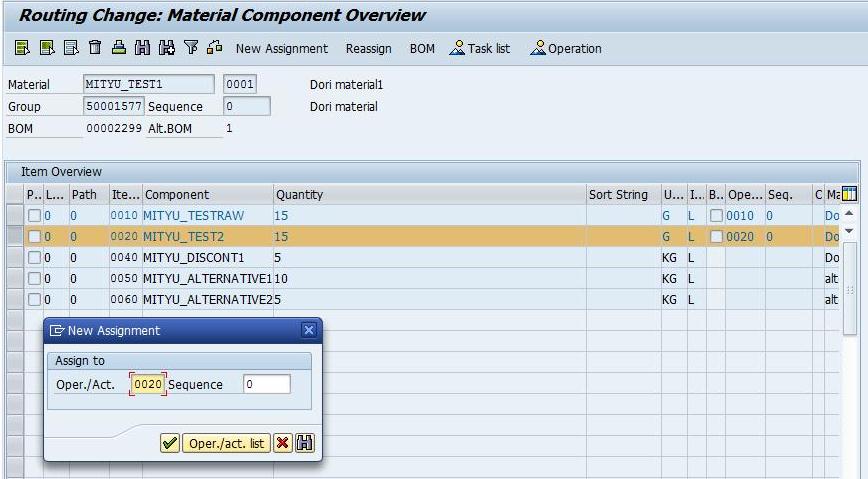868x479 pixels.
Task: Click the assignment structure icon in toolbar
Action: (x=215, y=48)
